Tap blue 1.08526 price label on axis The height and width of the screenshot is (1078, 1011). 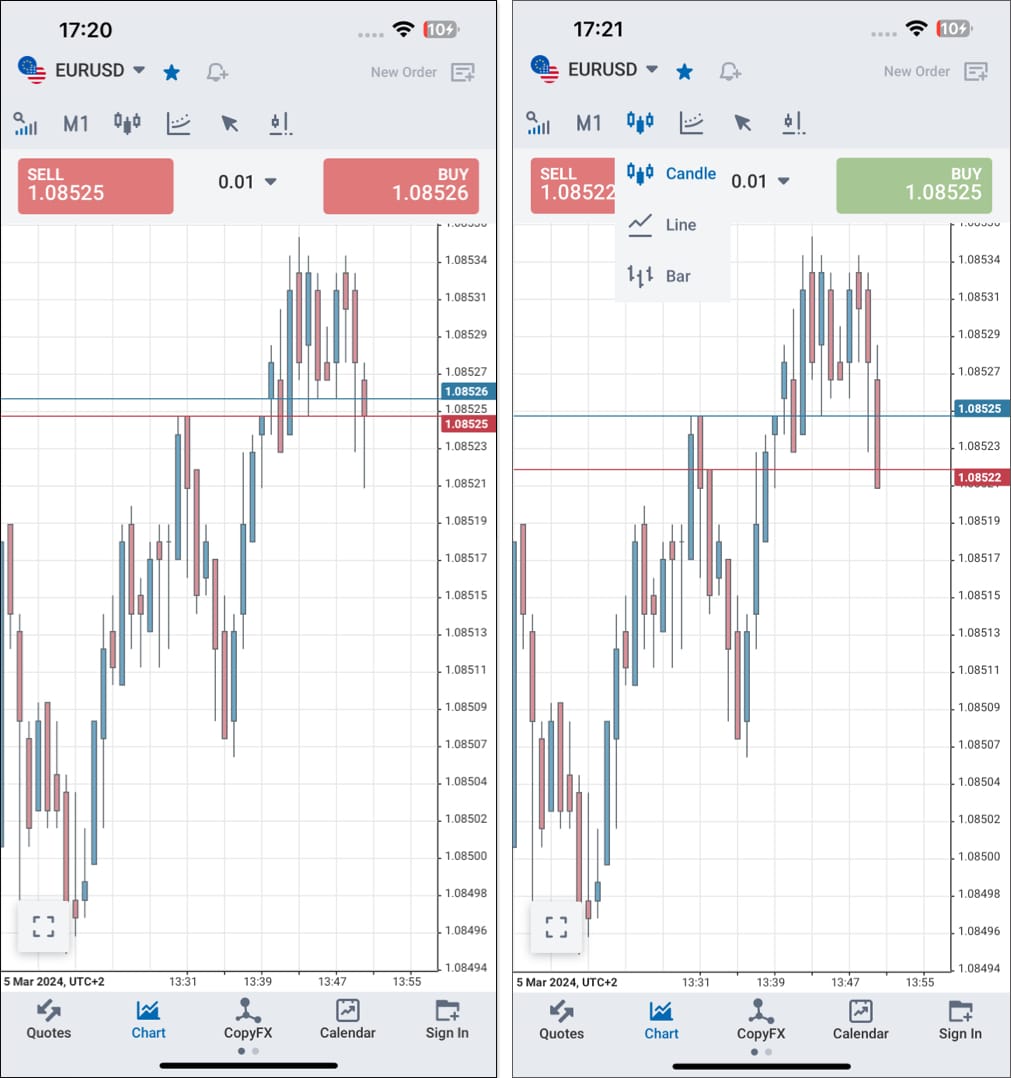click(x=465, y=391)
